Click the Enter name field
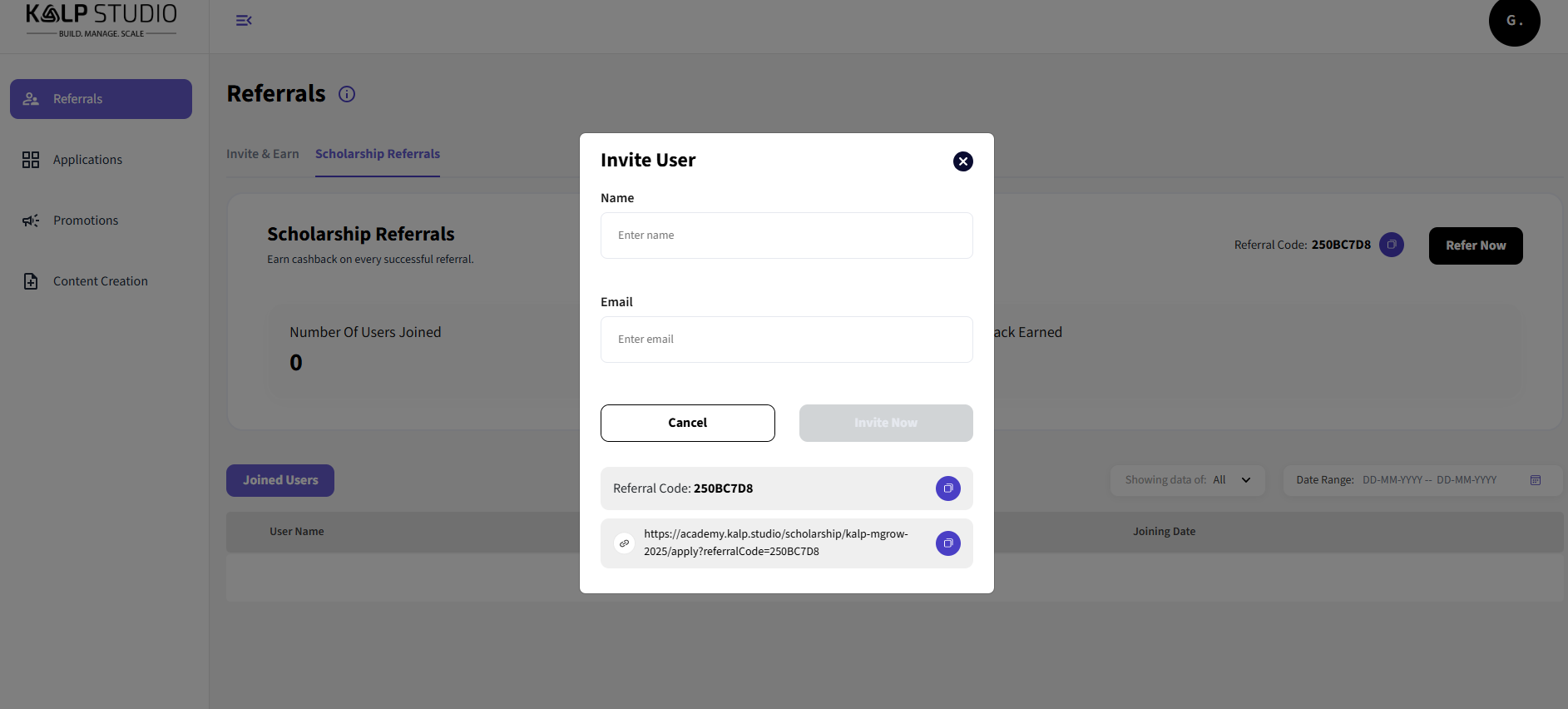 (x=786, y=236)
